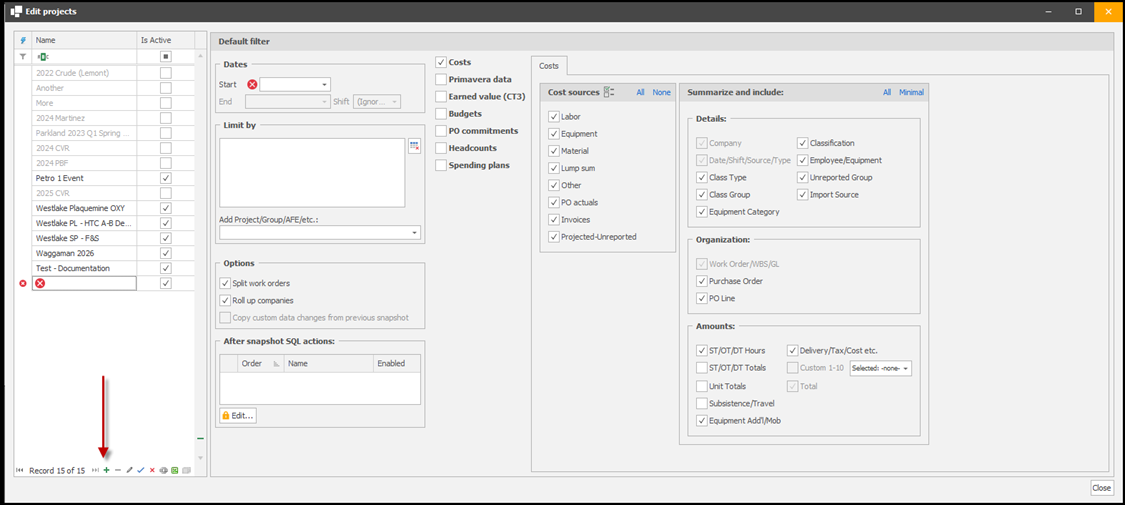Click the pencil edit record icon
The width and height of the screenshot is (1125, 505).
130,470
